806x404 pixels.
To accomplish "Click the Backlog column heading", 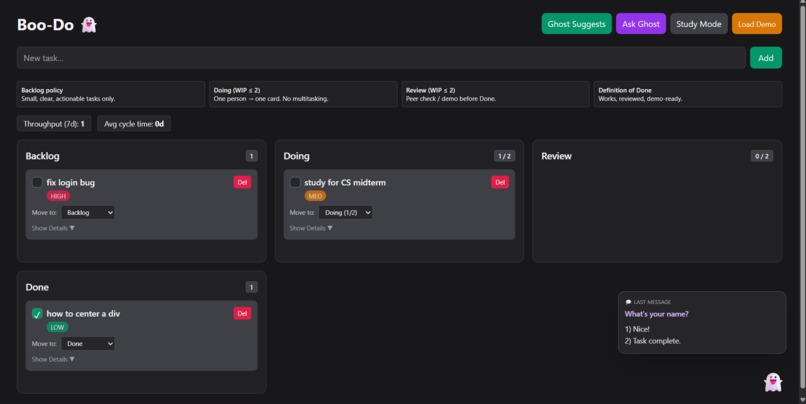I will [x=42, y=156].
